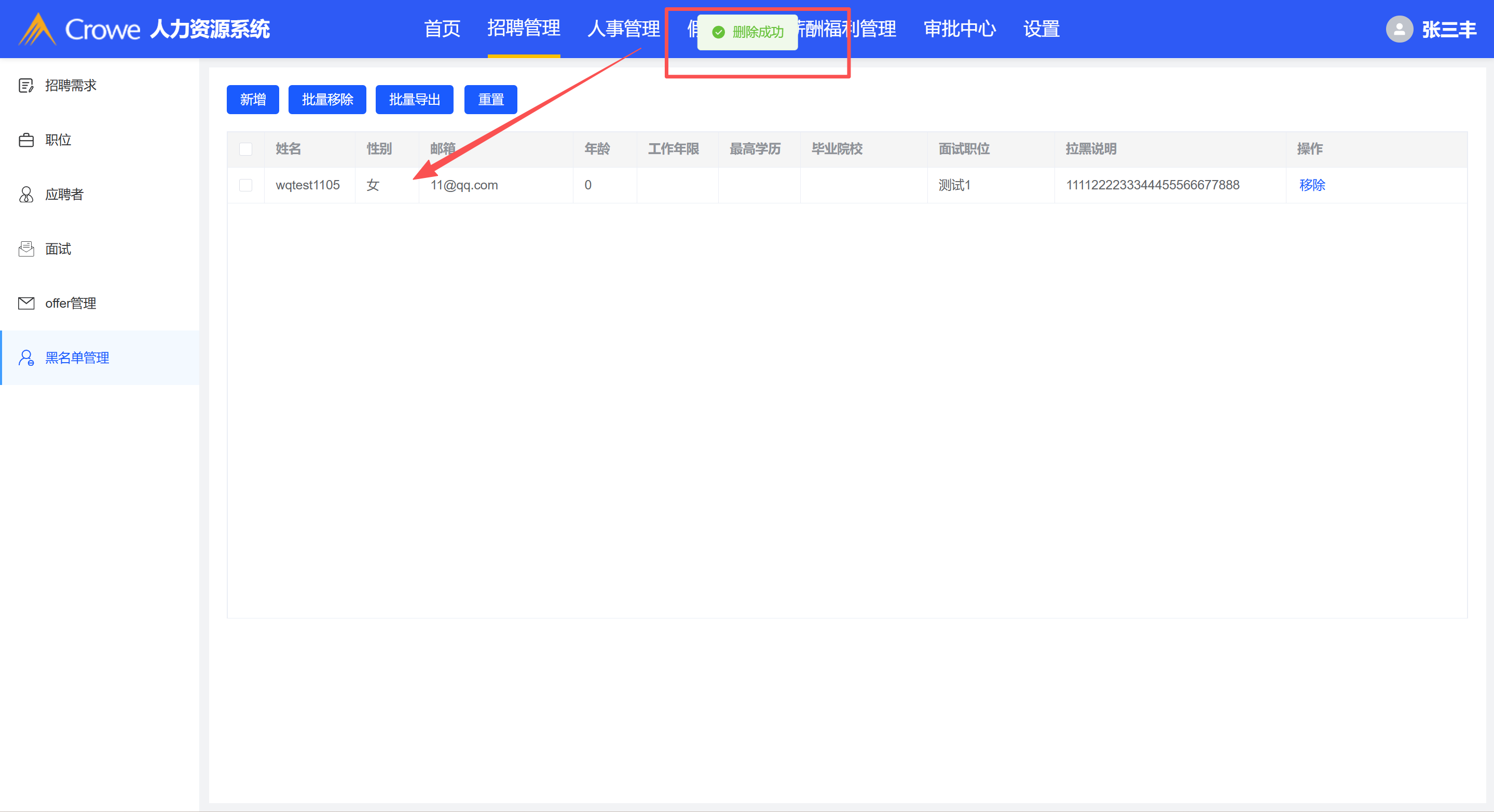Click the offer管理 envelope icon

pos(26,304)
